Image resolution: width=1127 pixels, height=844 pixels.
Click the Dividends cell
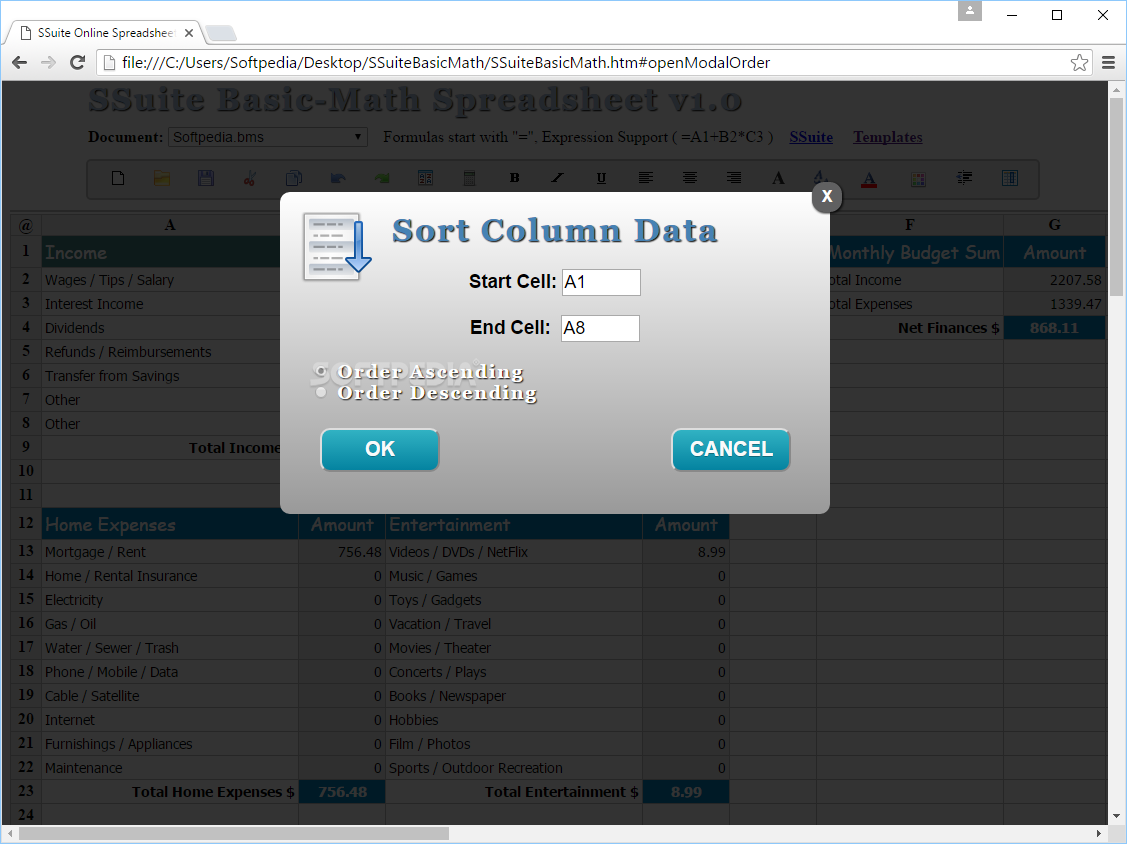point(161,328)
